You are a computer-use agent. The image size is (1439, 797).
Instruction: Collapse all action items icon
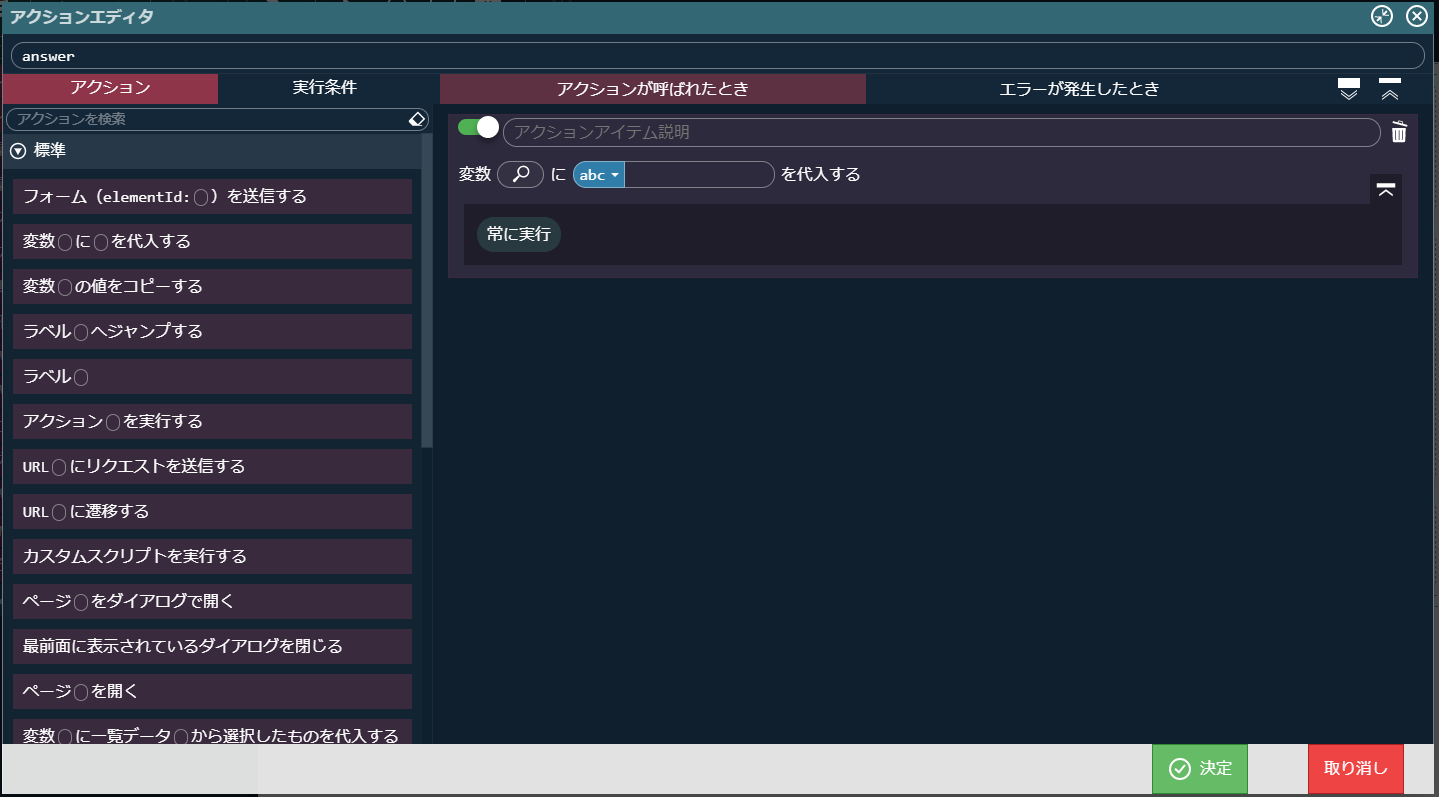tap(1389, 89)
